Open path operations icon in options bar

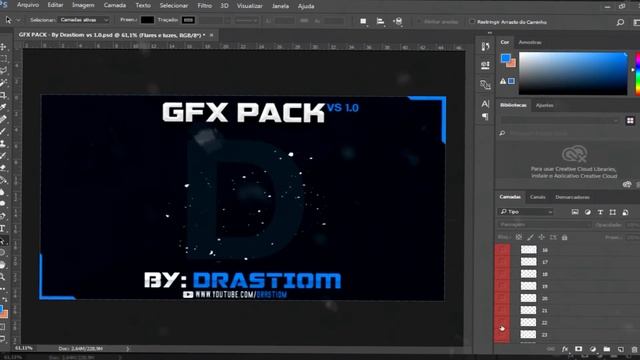tap(363, 21)
